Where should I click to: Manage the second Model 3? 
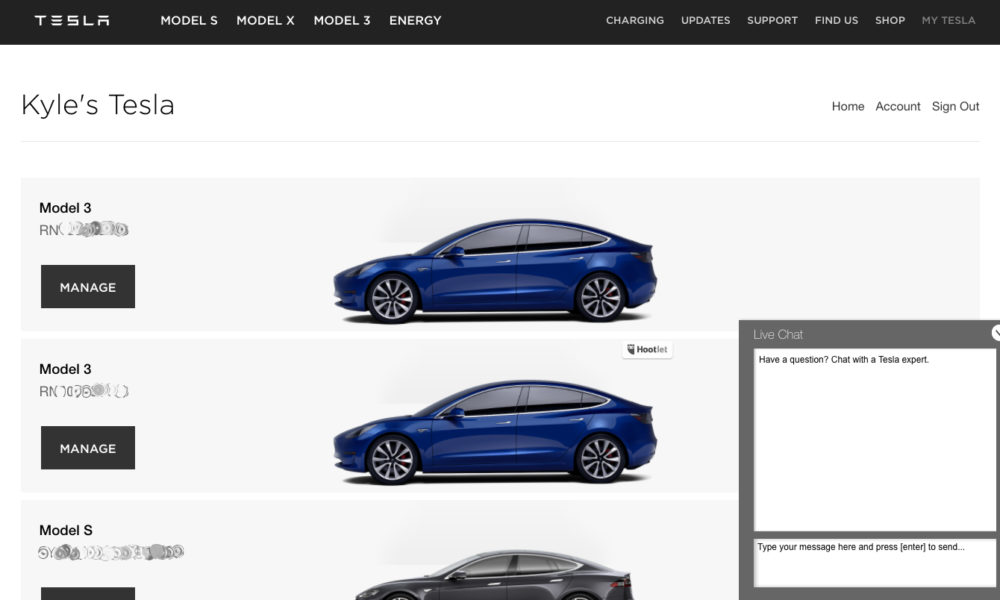[x=88, y=448]
